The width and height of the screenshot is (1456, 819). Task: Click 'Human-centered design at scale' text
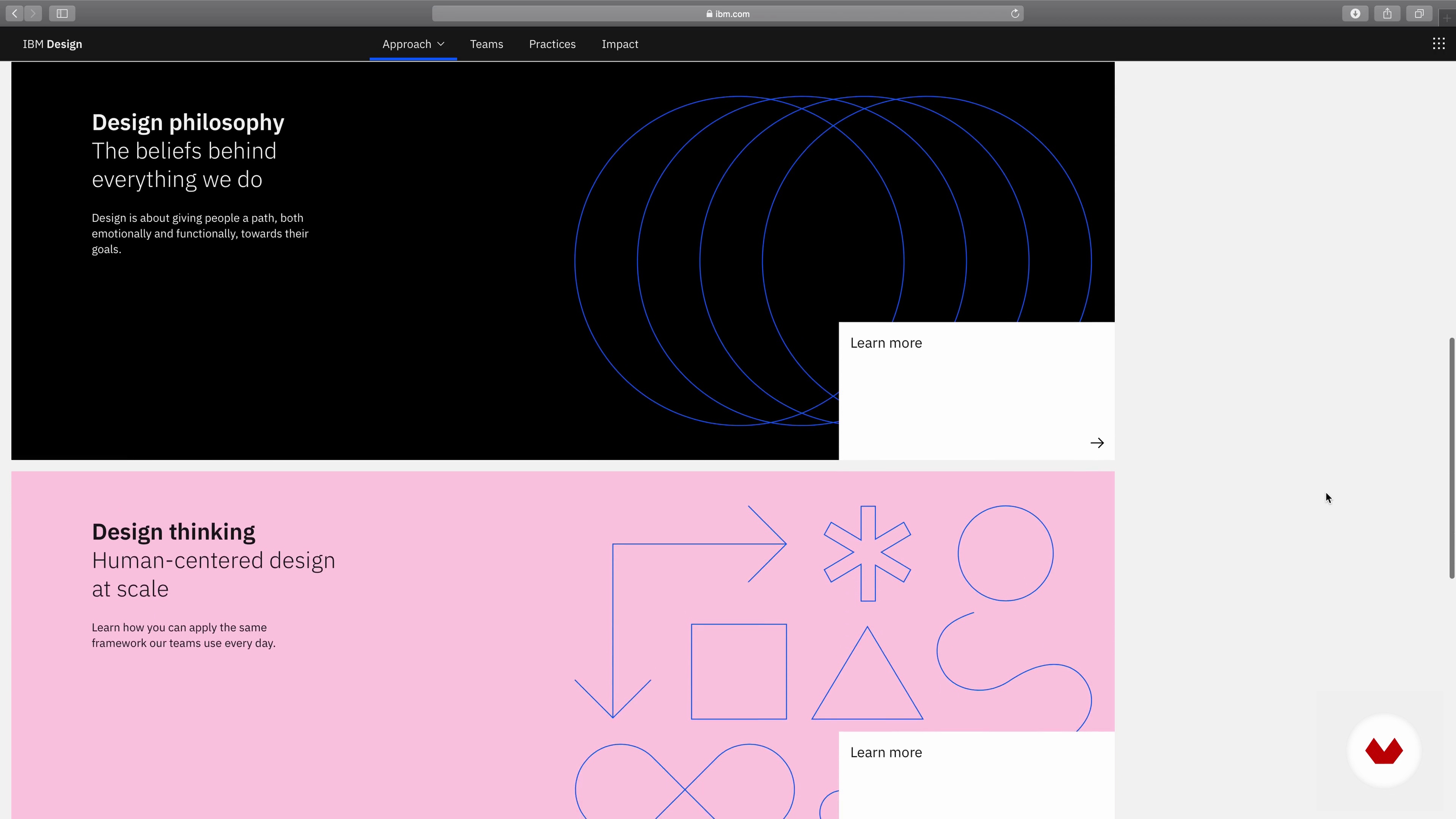[x=213, y=574]
